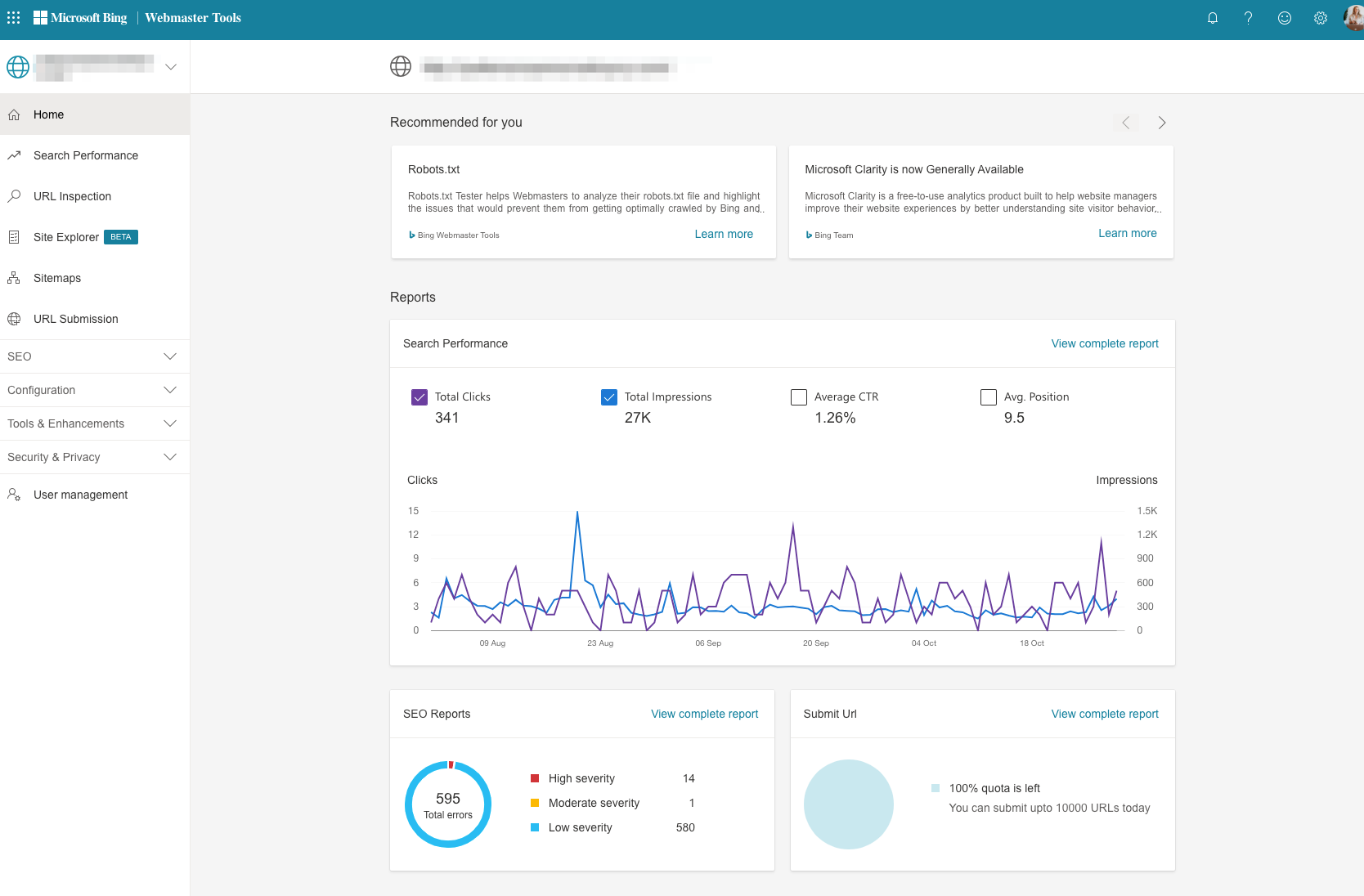The height and width of the screenshot is (896, 1364).
Task: Open the Search Performance report
Action: tap(85, 155)
